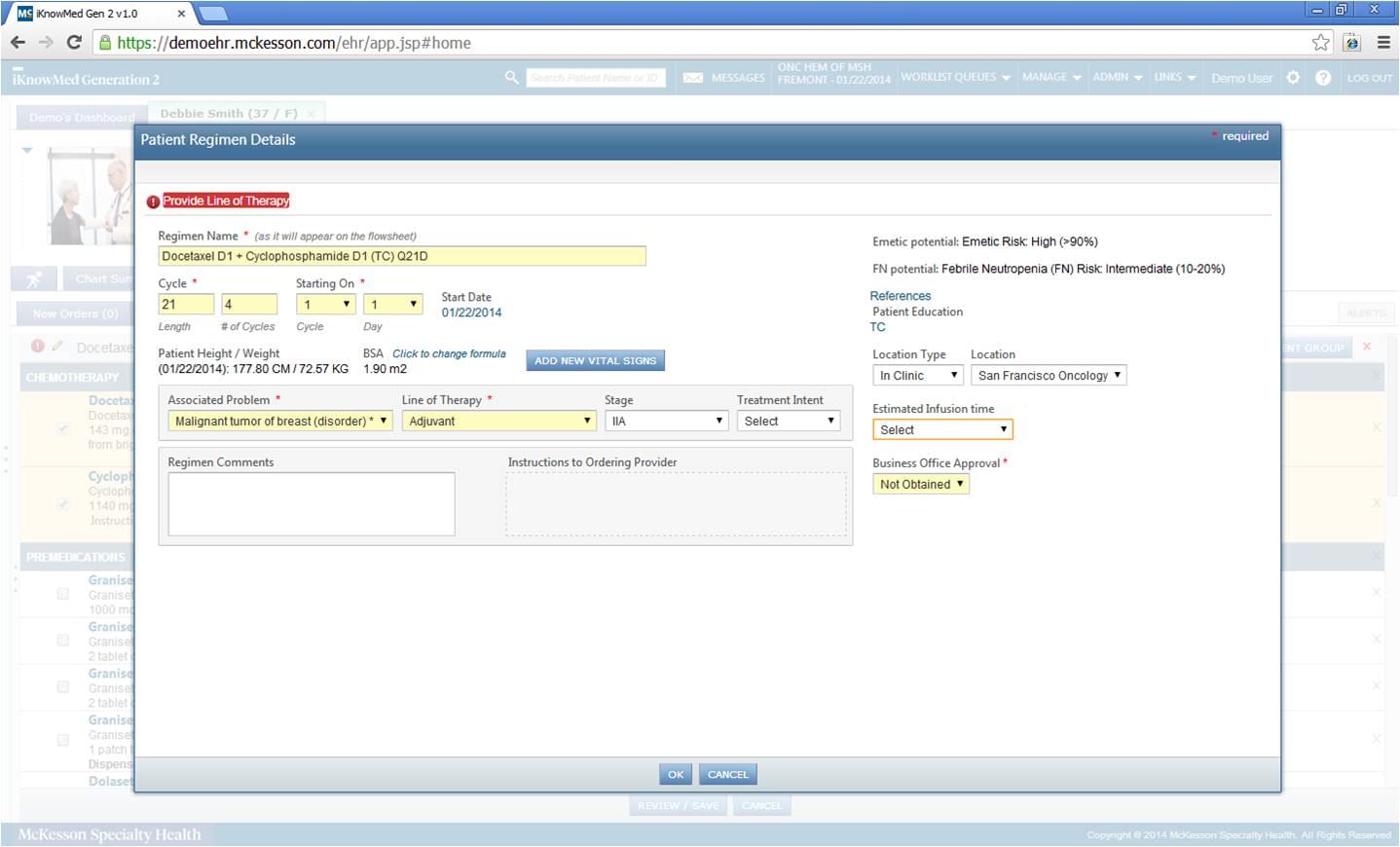Open Associated Problem dropdown
Viewport: 1400px width, 847px height.
[280, 422]
